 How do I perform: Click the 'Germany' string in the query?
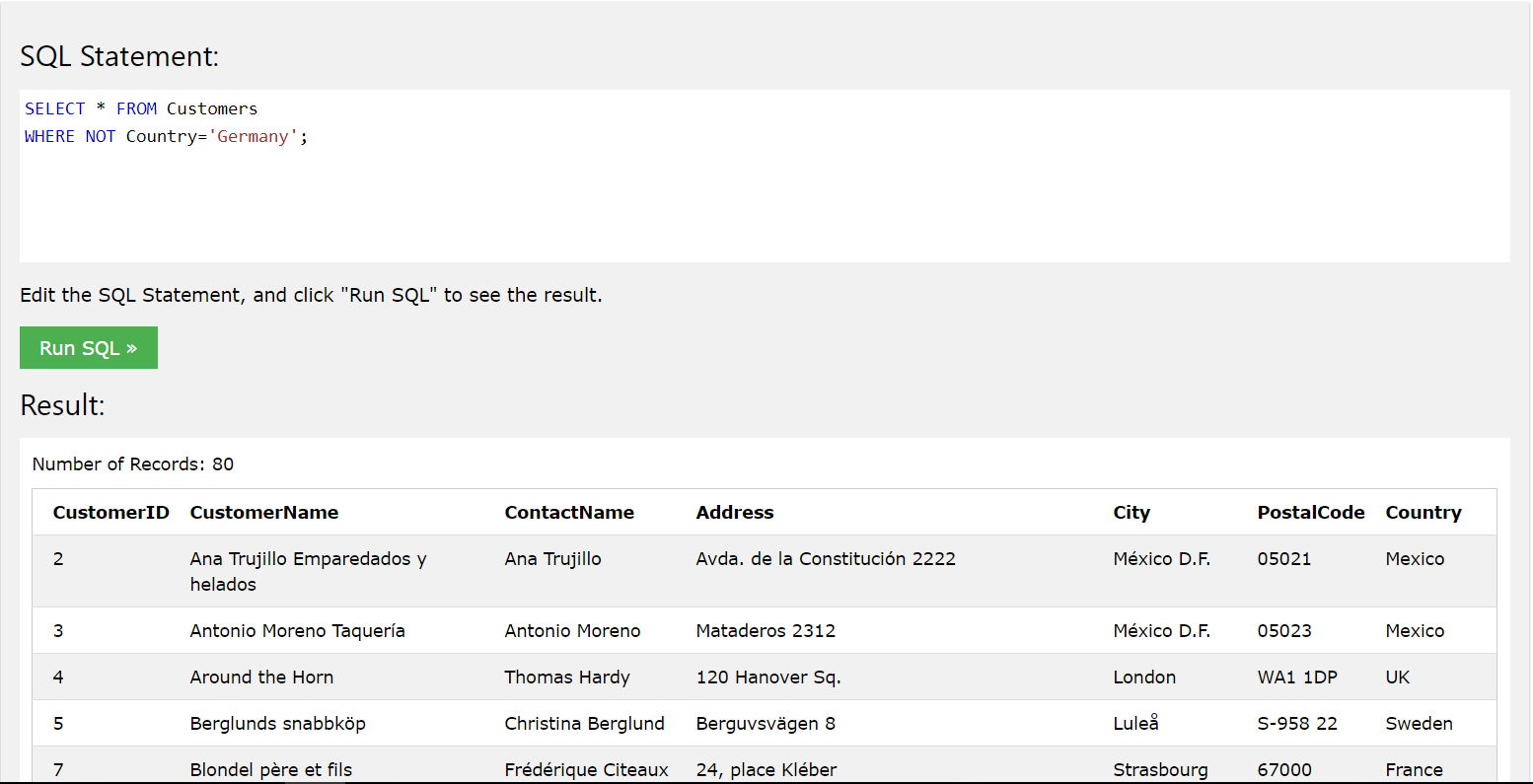click(254, 136)
